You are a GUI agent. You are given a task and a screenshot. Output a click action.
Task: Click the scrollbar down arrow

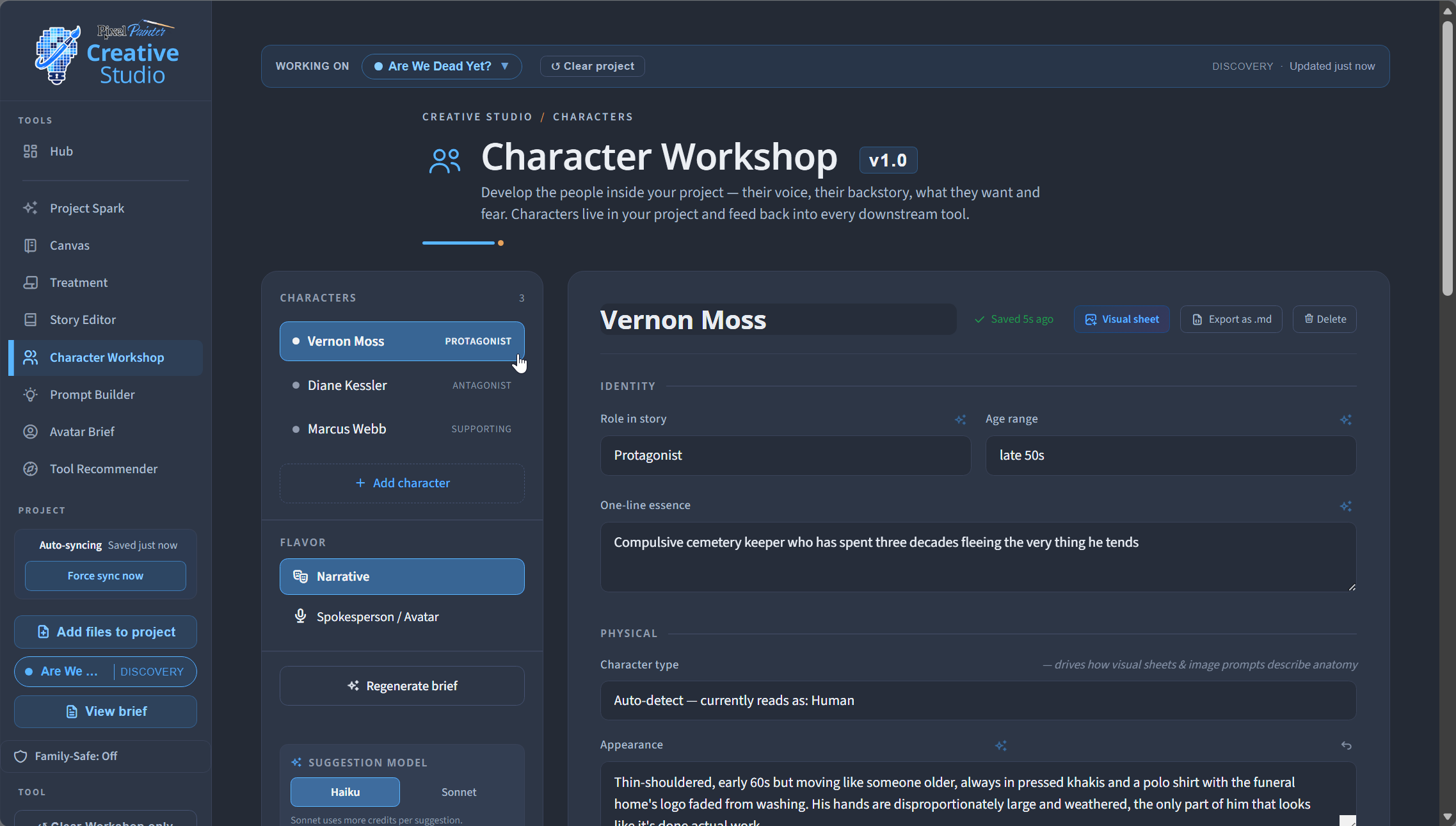click(x=1448, y=817)
